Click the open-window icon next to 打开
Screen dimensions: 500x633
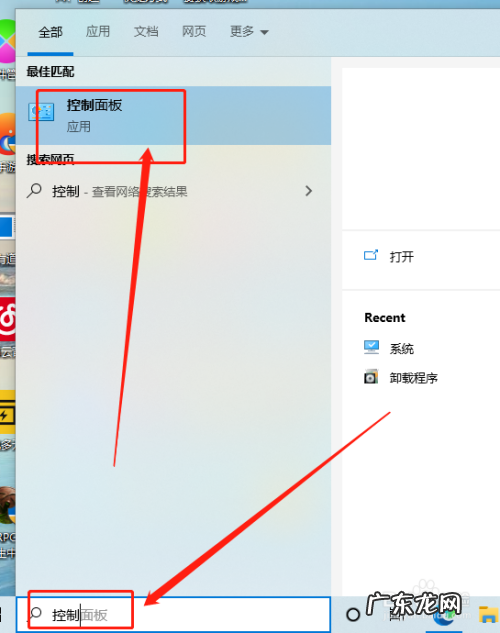coord(371,256)
